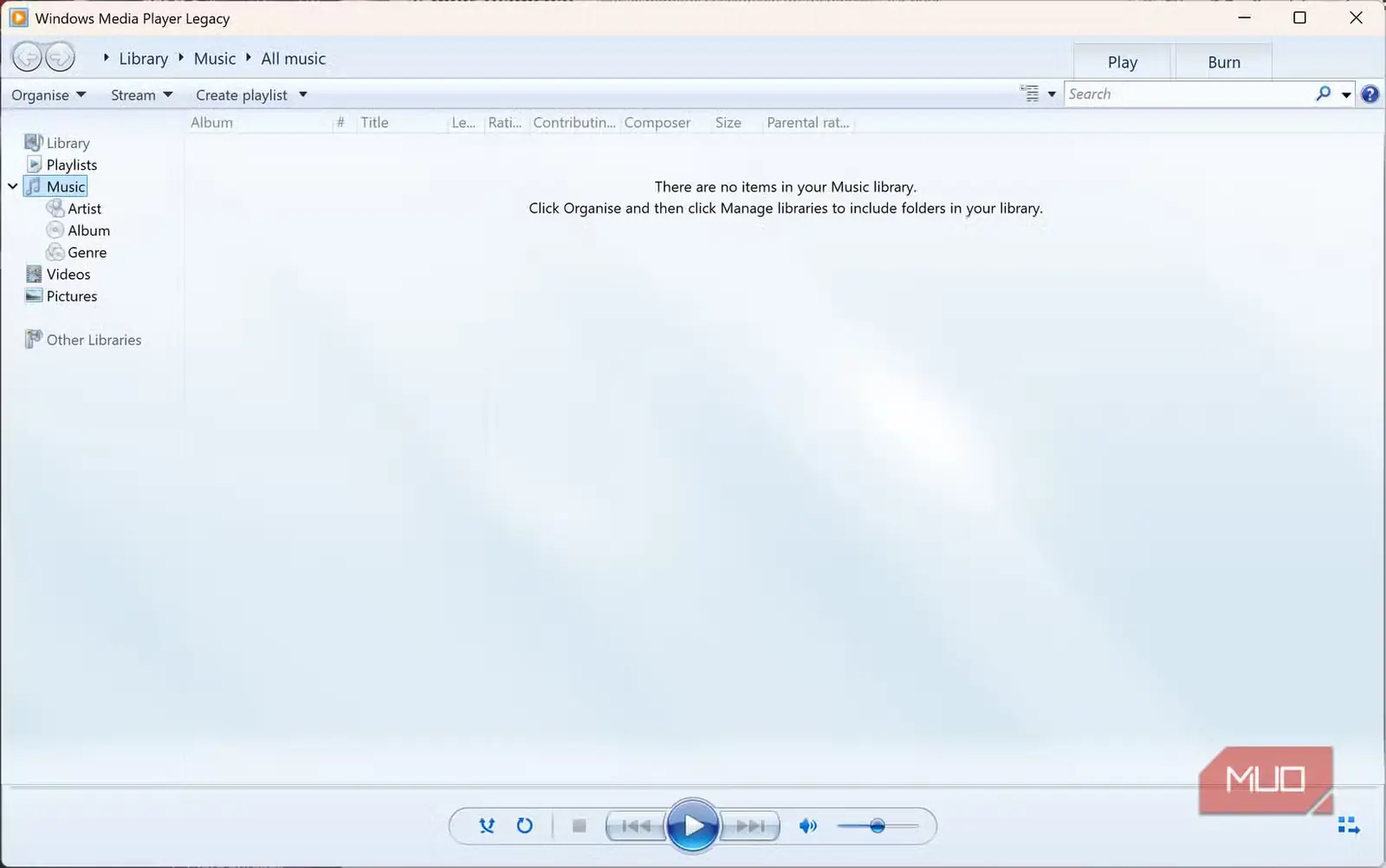The image size is (1386, 868).
Task: Expand the search options dropdown arrow
Action: click(1346, 94)
